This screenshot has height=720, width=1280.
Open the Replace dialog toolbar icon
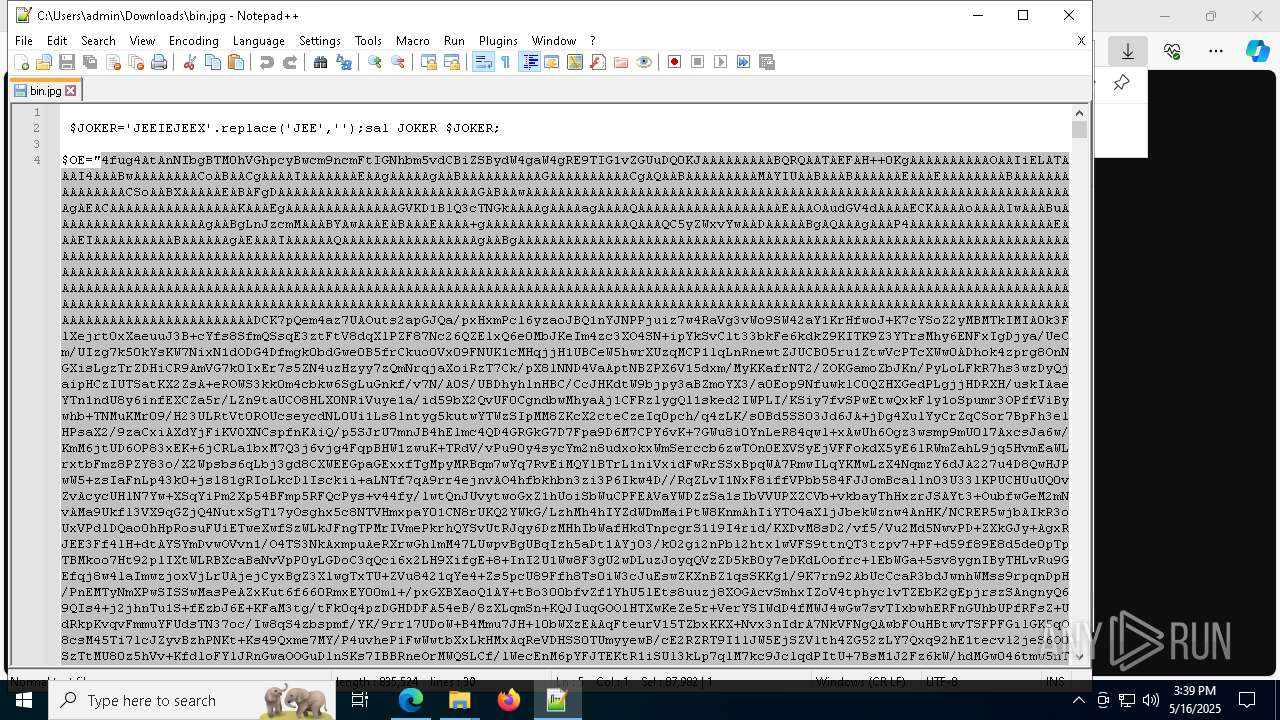(x=344, y=62)
